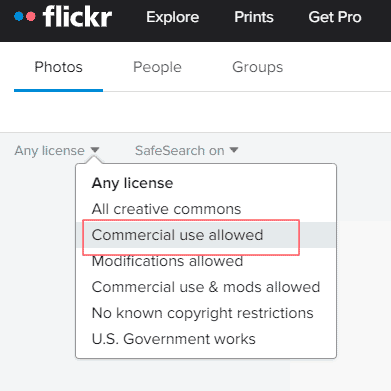Choose Commercial use & mods allowed

pos(206,287)
